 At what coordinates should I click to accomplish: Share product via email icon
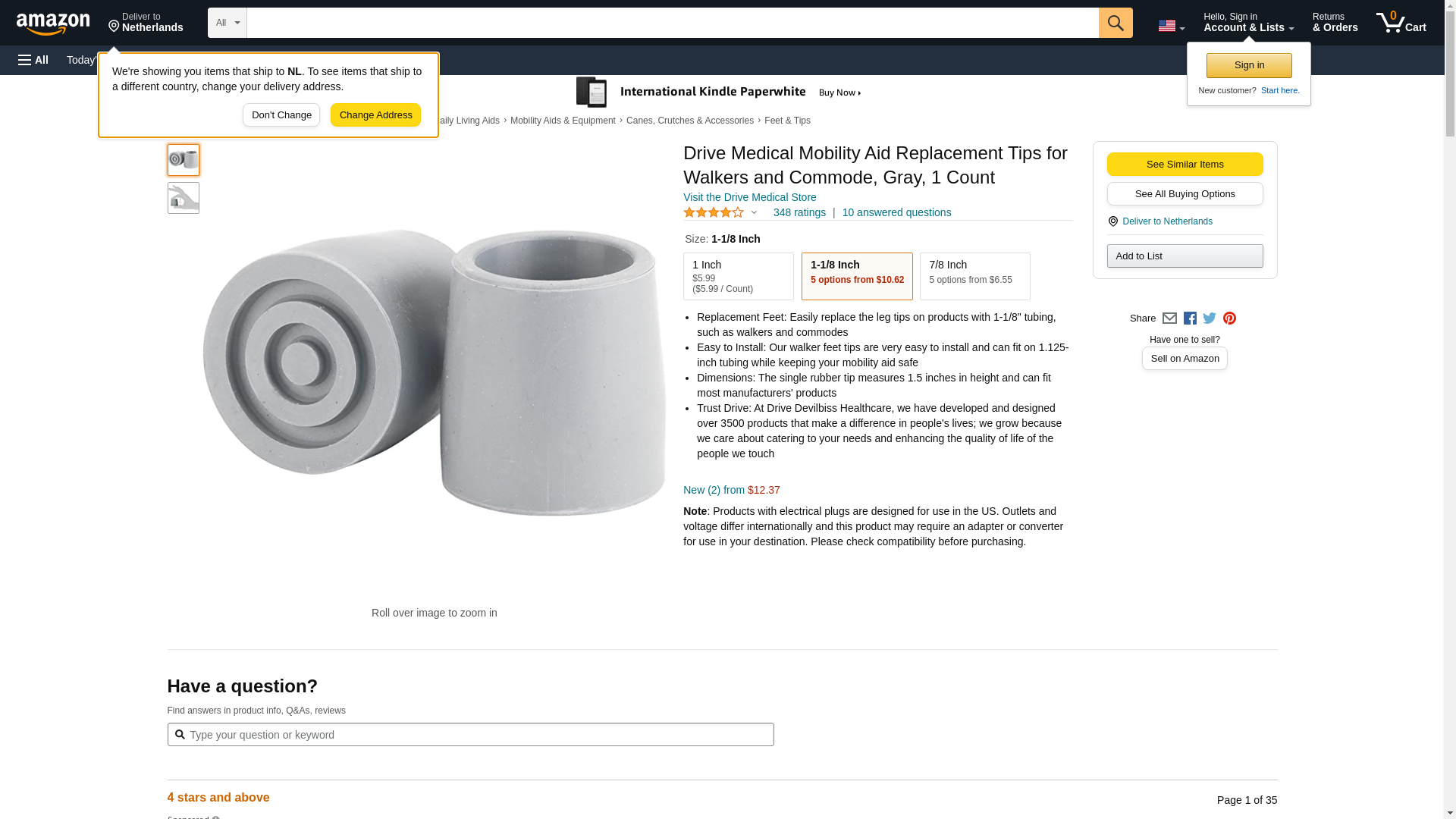tap(1169, 318)
